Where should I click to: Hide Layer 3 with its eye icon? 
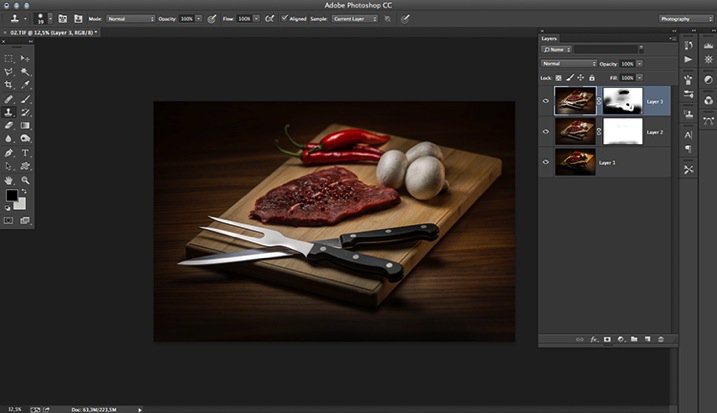546,100
